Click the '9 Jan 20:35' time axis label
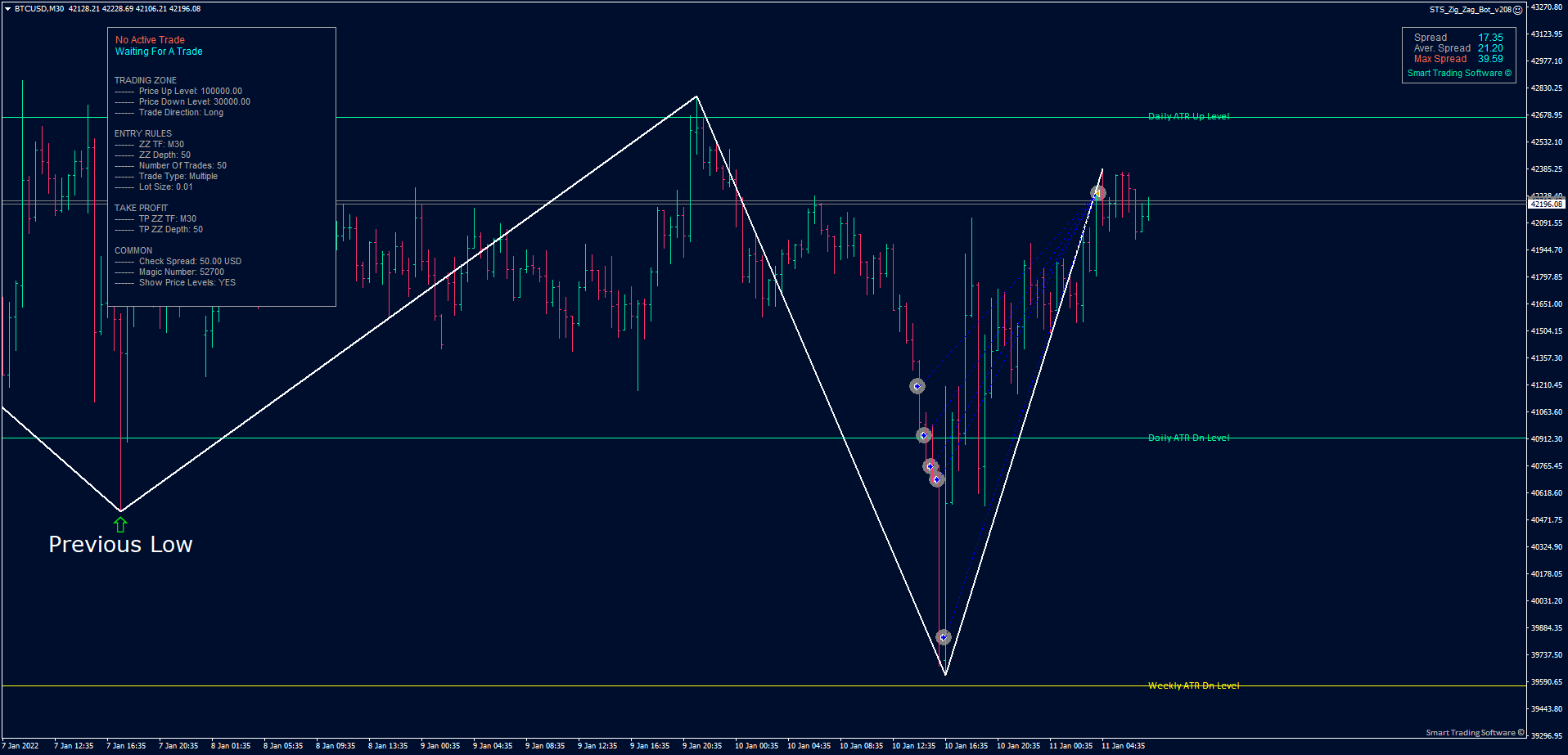 click(702, 746)
